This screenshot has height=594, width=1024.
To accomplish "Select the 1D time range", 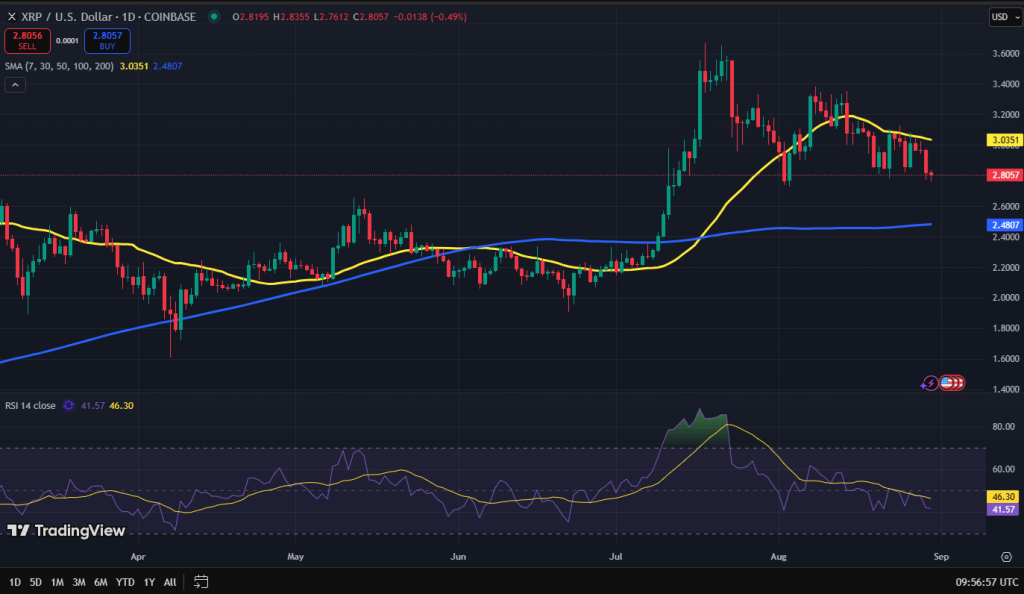I will (15, 582).
